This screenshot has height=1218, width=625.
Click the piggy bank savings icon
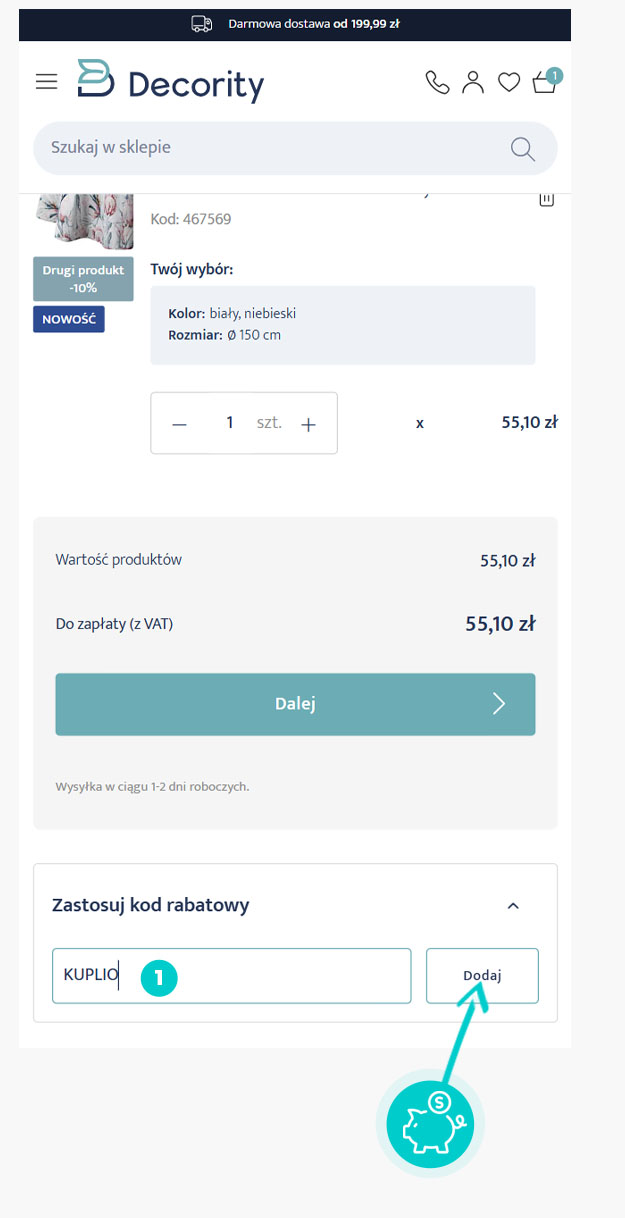(436, 1124)
